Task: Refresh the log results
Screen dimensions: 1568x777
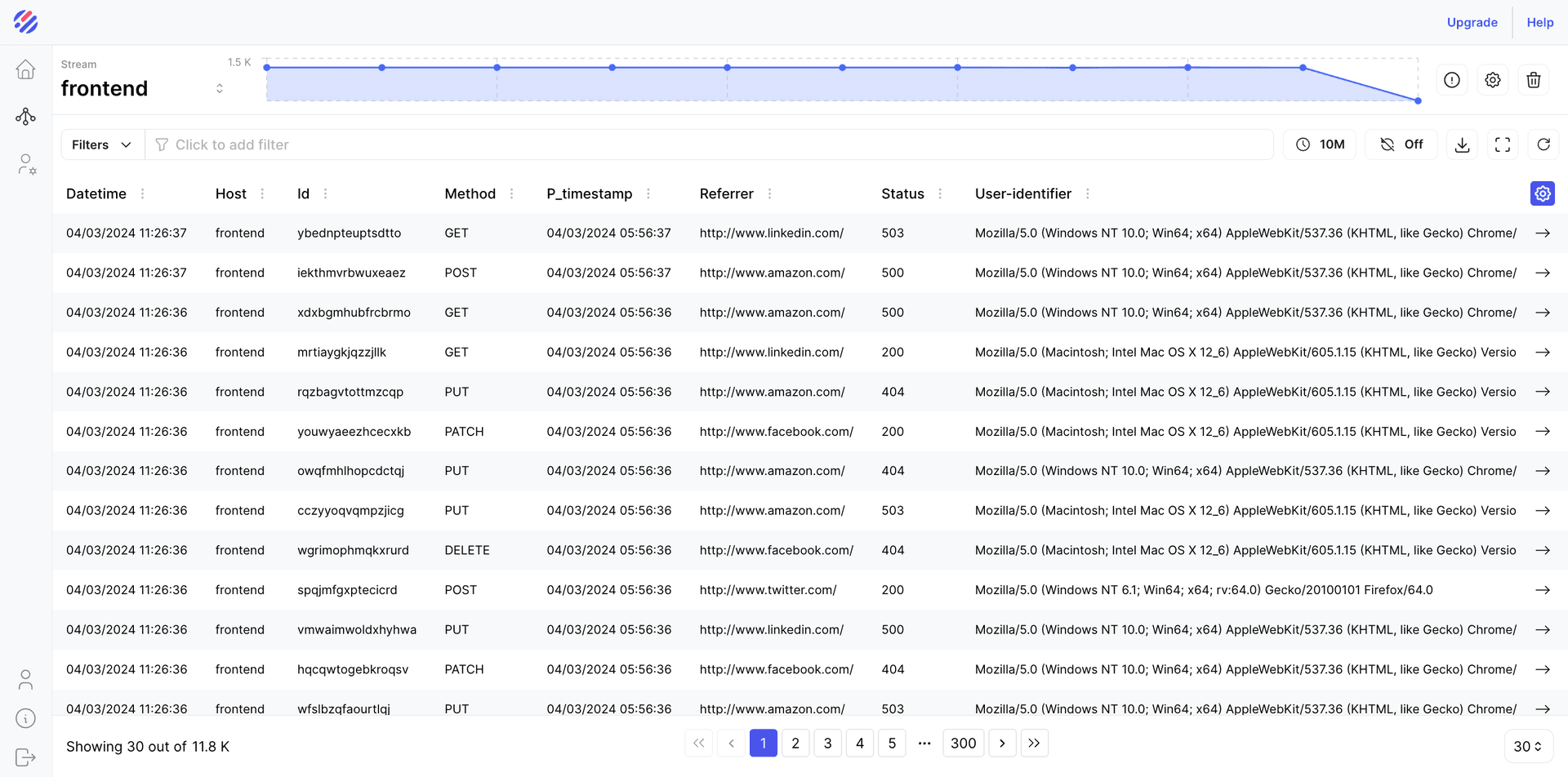Action: (x=1543, y=144)
